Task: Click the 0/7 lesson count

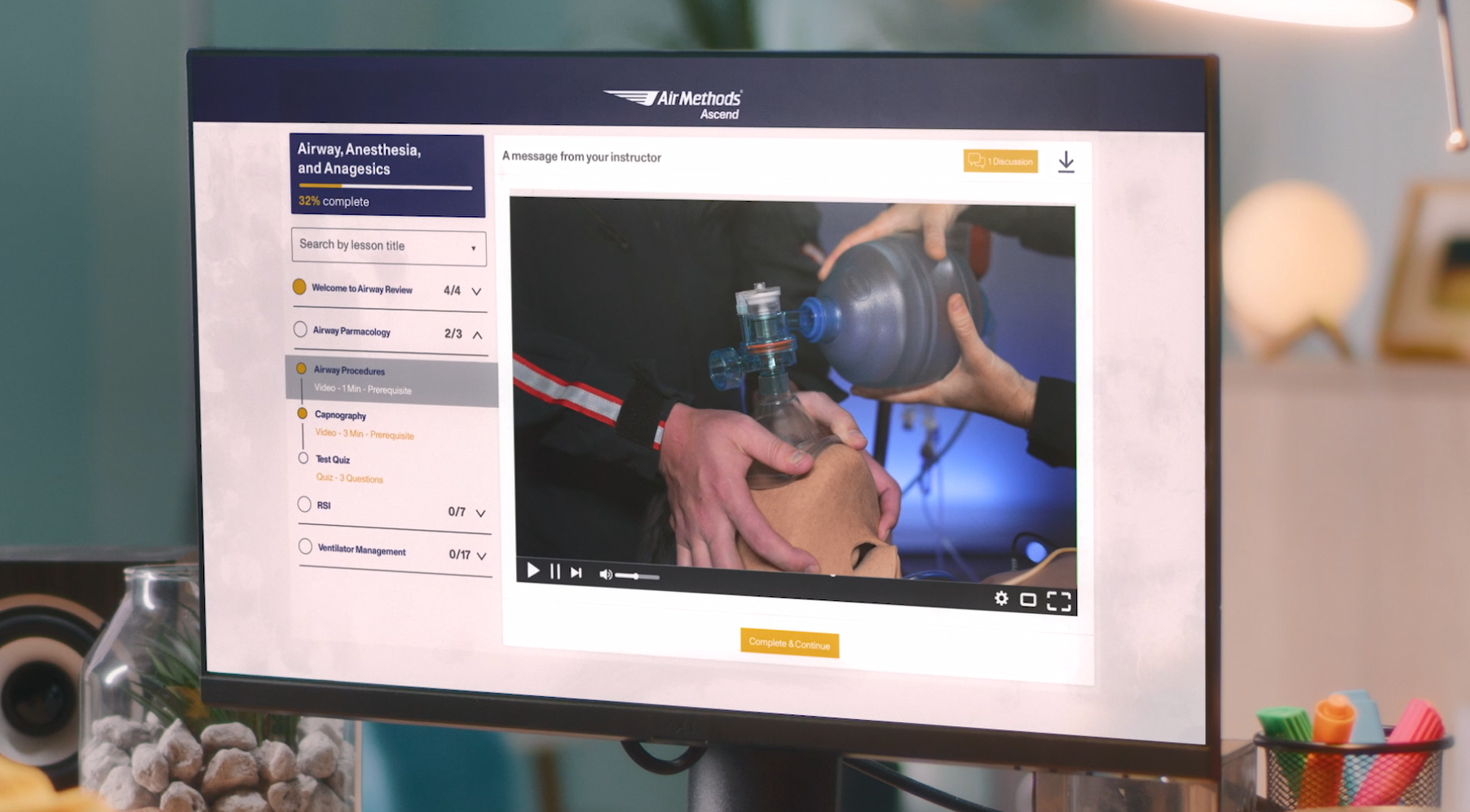Action: click(x=457, y=511)
